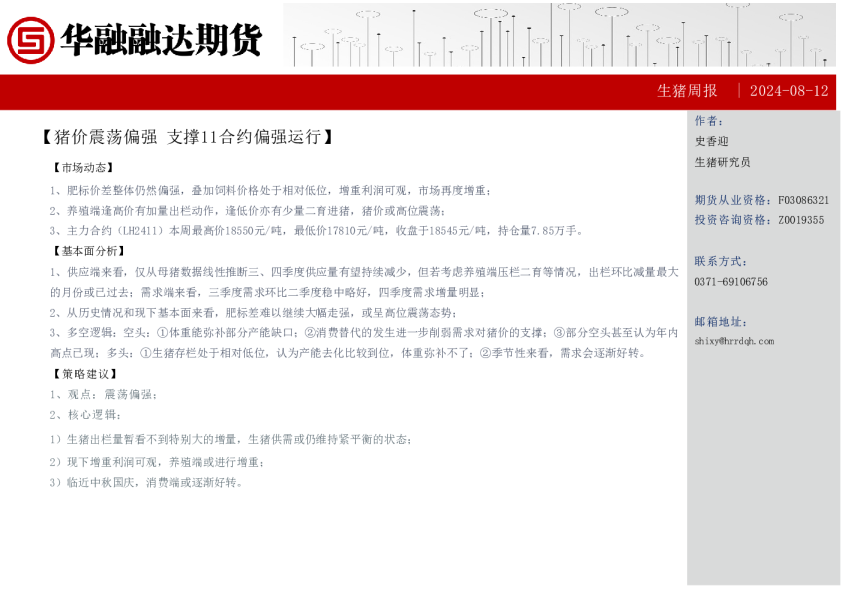Select the 【市场动态】 section heading
This screenshot has height=595, width=842.
(x=82, y=167)
